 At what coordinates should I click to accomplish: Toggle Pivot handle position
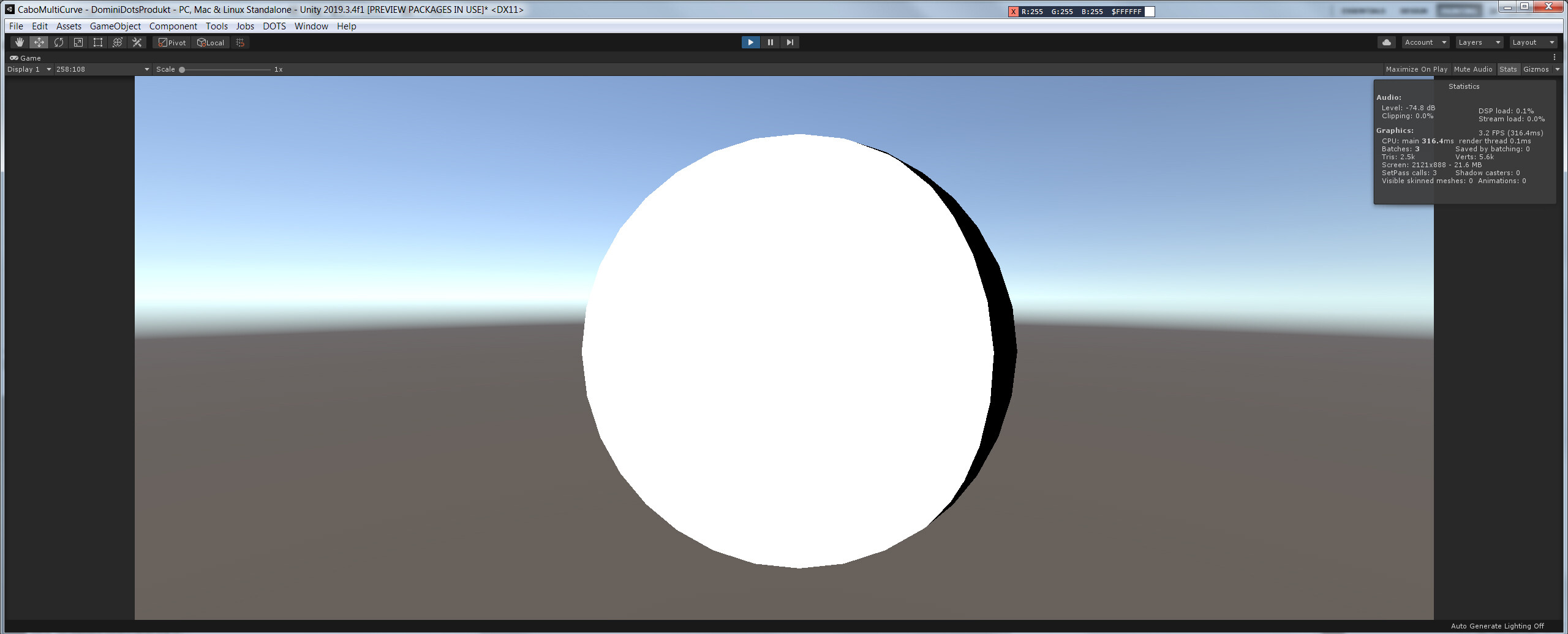pos(171,42)
